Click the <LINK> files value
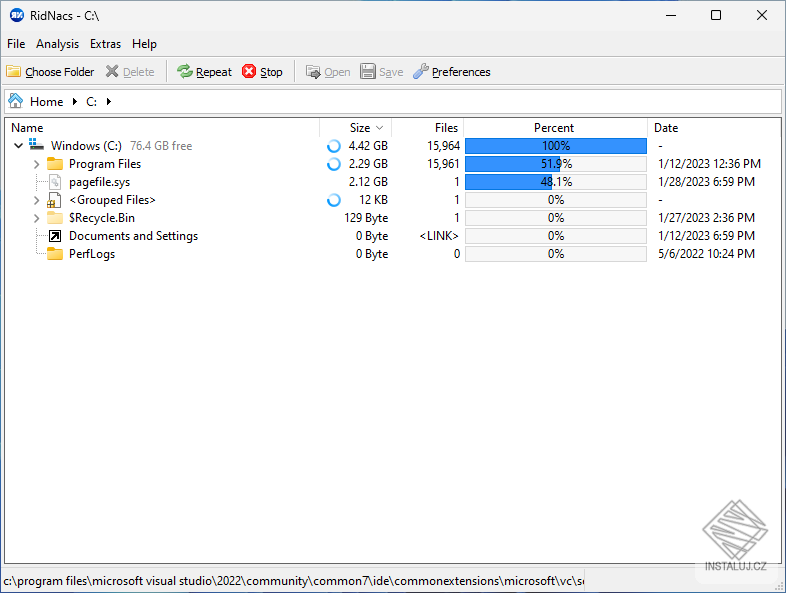 [x=439, y=236]
